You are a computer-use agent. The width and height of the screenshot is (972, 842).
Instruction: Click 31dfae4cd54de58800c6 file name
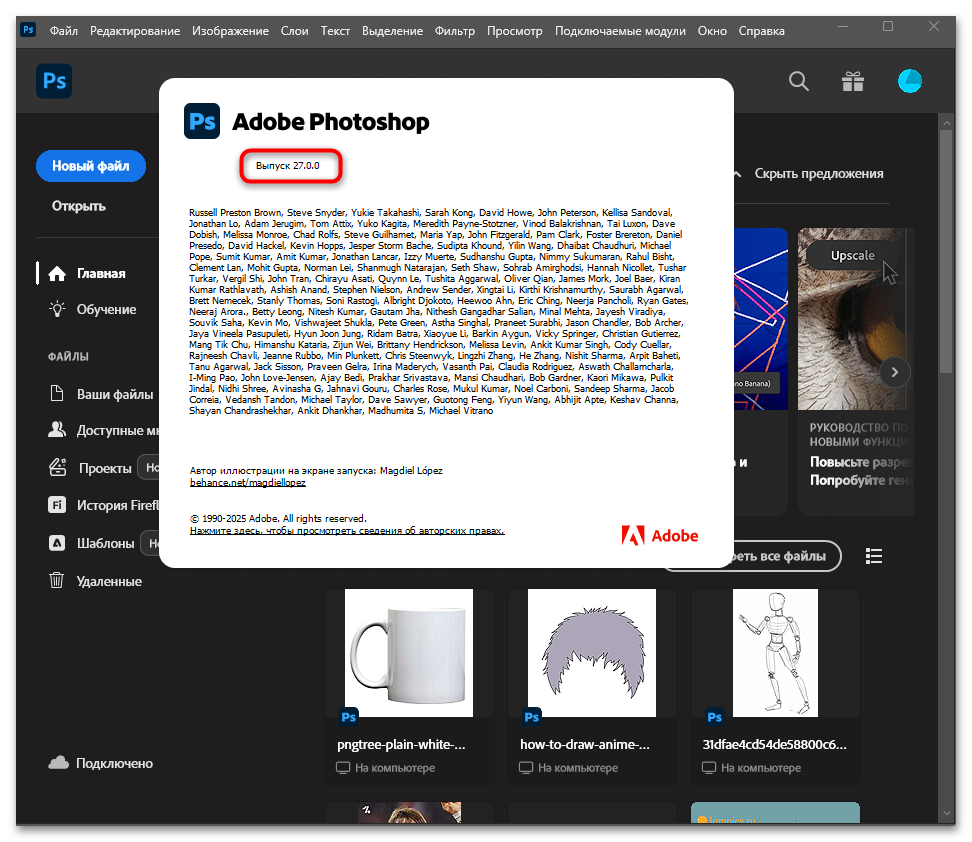coord(774,745)
